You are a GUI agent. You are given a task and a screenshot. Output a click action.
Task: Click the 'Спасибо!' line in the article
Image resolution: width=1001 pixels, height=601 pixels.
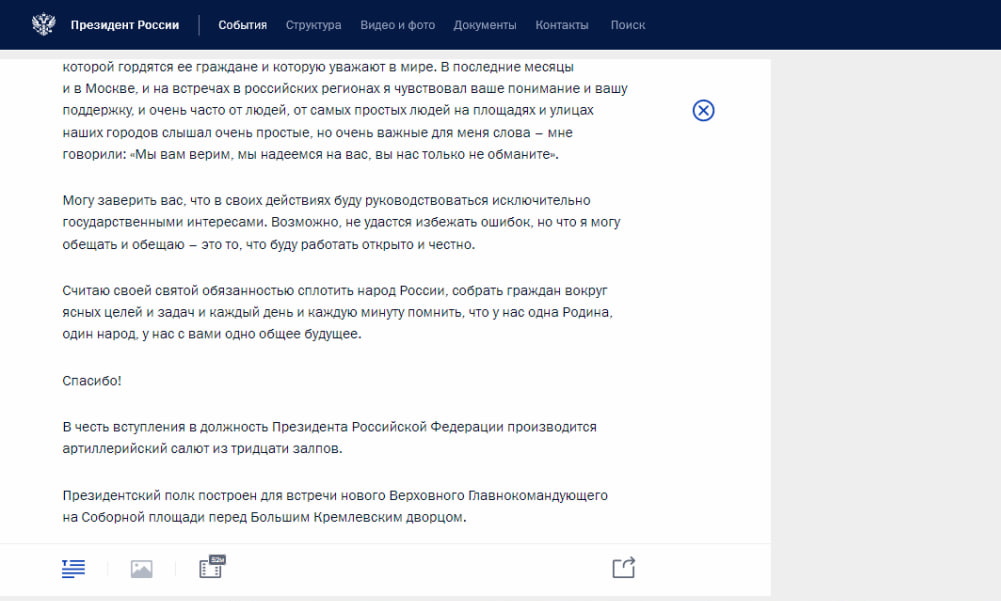tap(92, 381)
